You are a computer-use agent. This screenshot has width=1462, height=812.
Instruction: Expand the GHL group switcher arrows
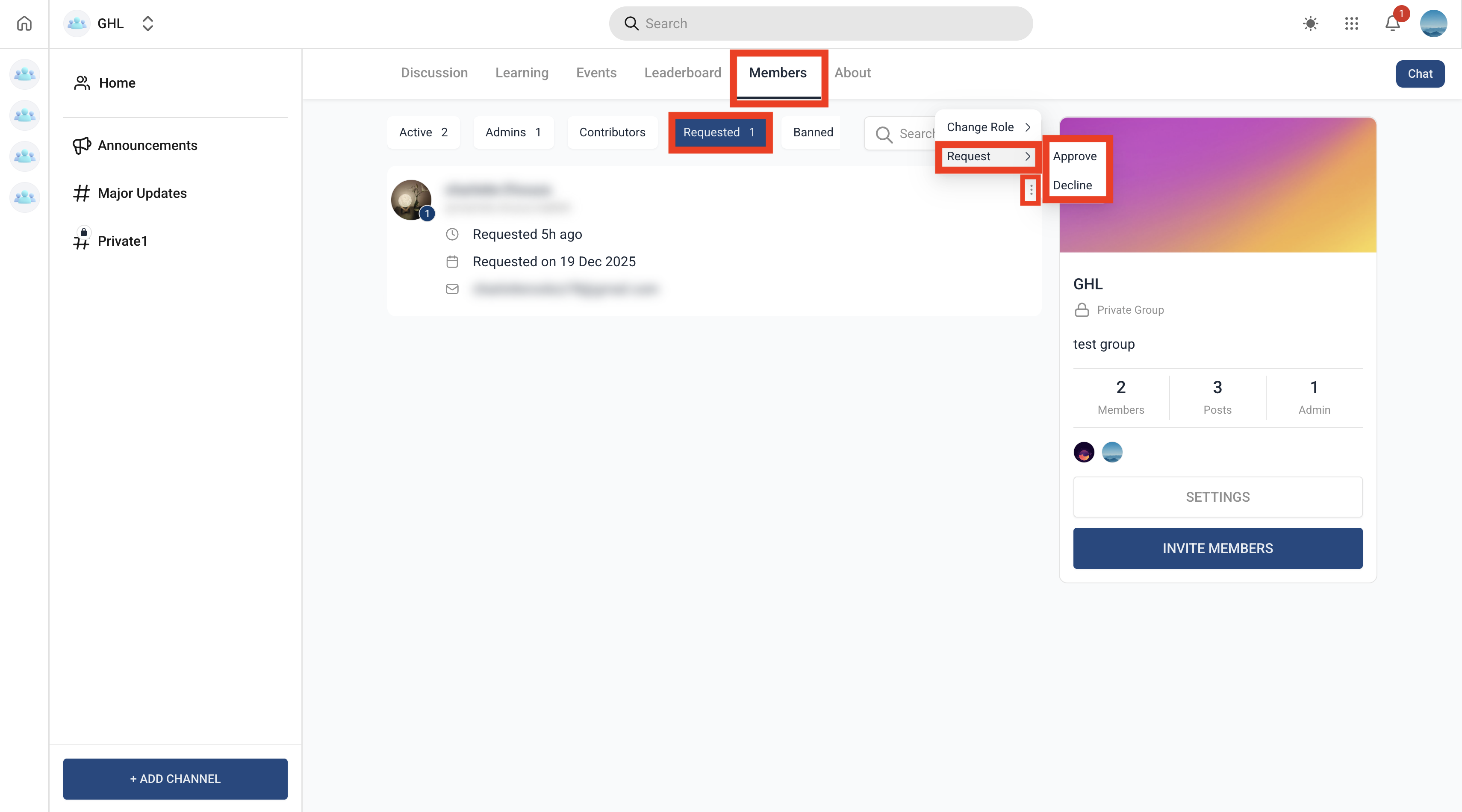[x=147, y=23]
